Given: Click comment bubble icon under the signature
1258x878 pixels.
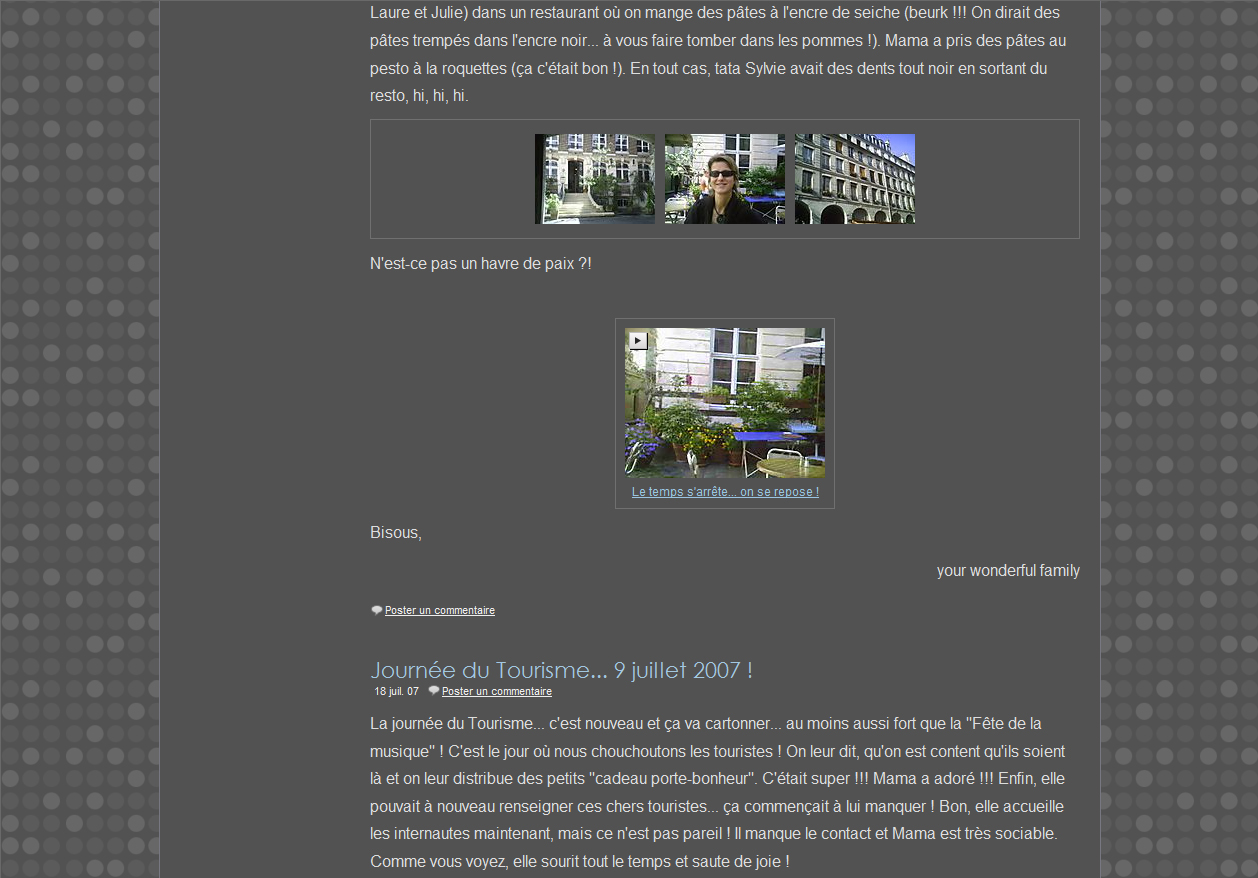Looking at the screenshot, I should pyautogui.click(x=376, y=610).
